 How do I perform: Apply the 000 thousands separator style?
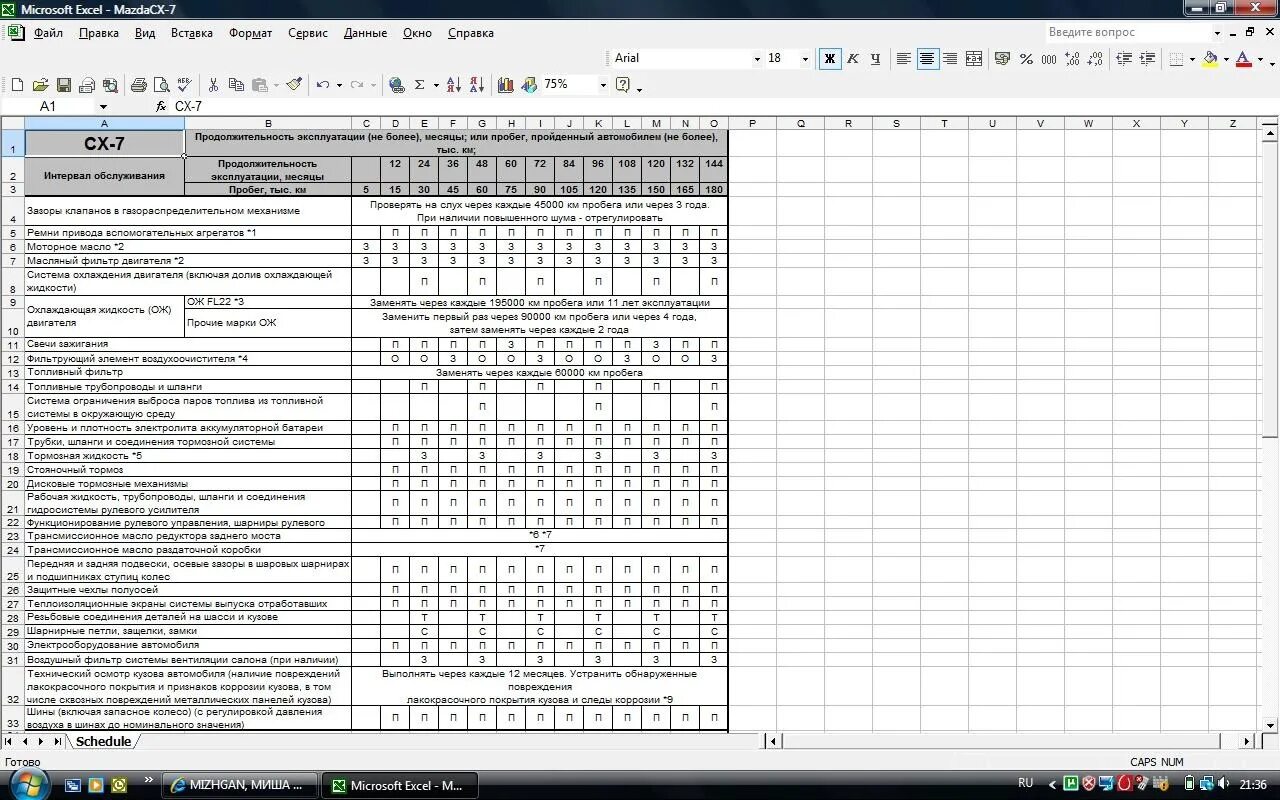tap(1049, 59)
